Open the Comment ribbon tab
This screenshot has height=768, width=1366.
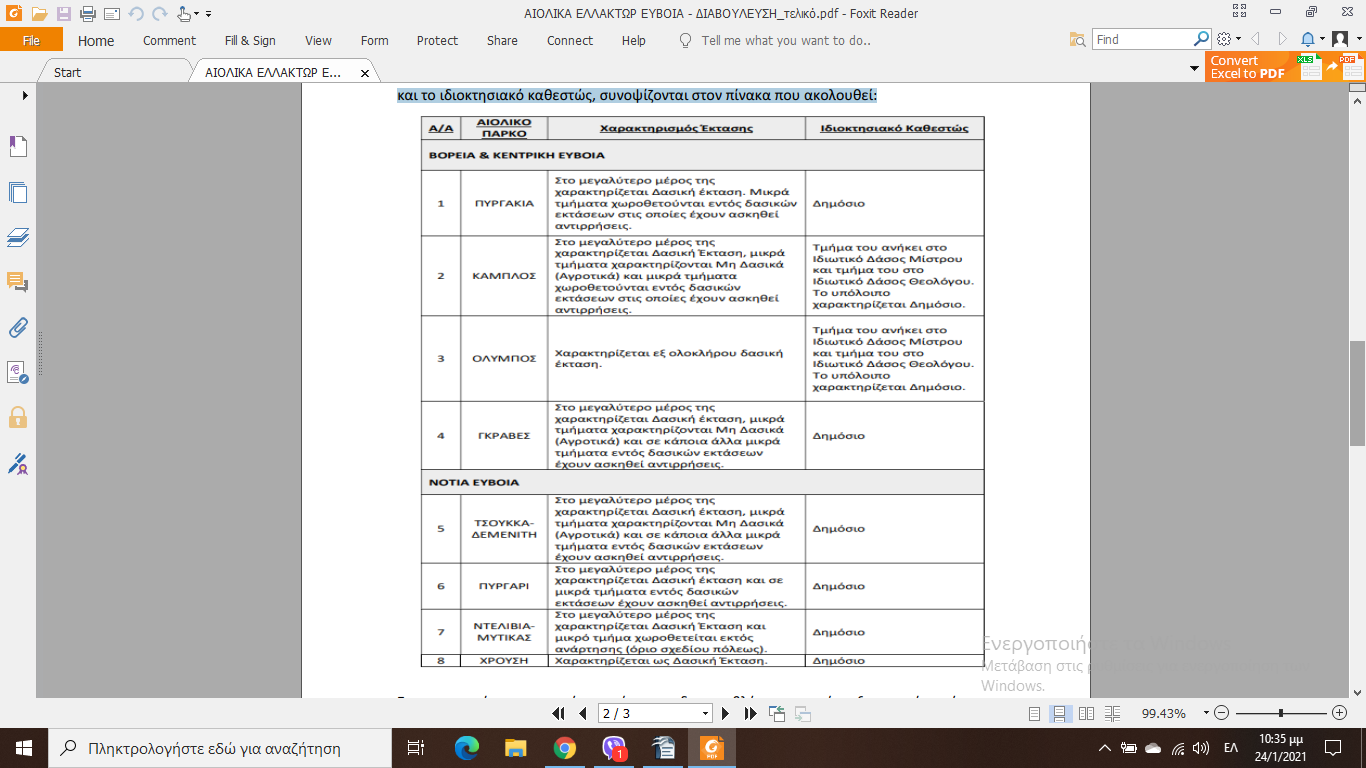click(169, 40)
